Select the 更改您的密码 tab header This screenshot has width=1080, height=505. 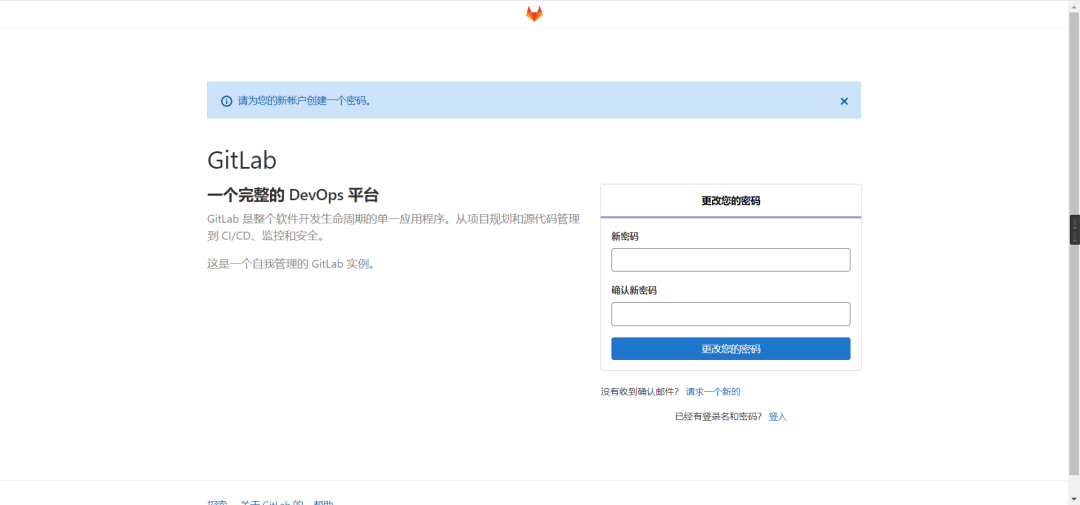click(731, 201)
